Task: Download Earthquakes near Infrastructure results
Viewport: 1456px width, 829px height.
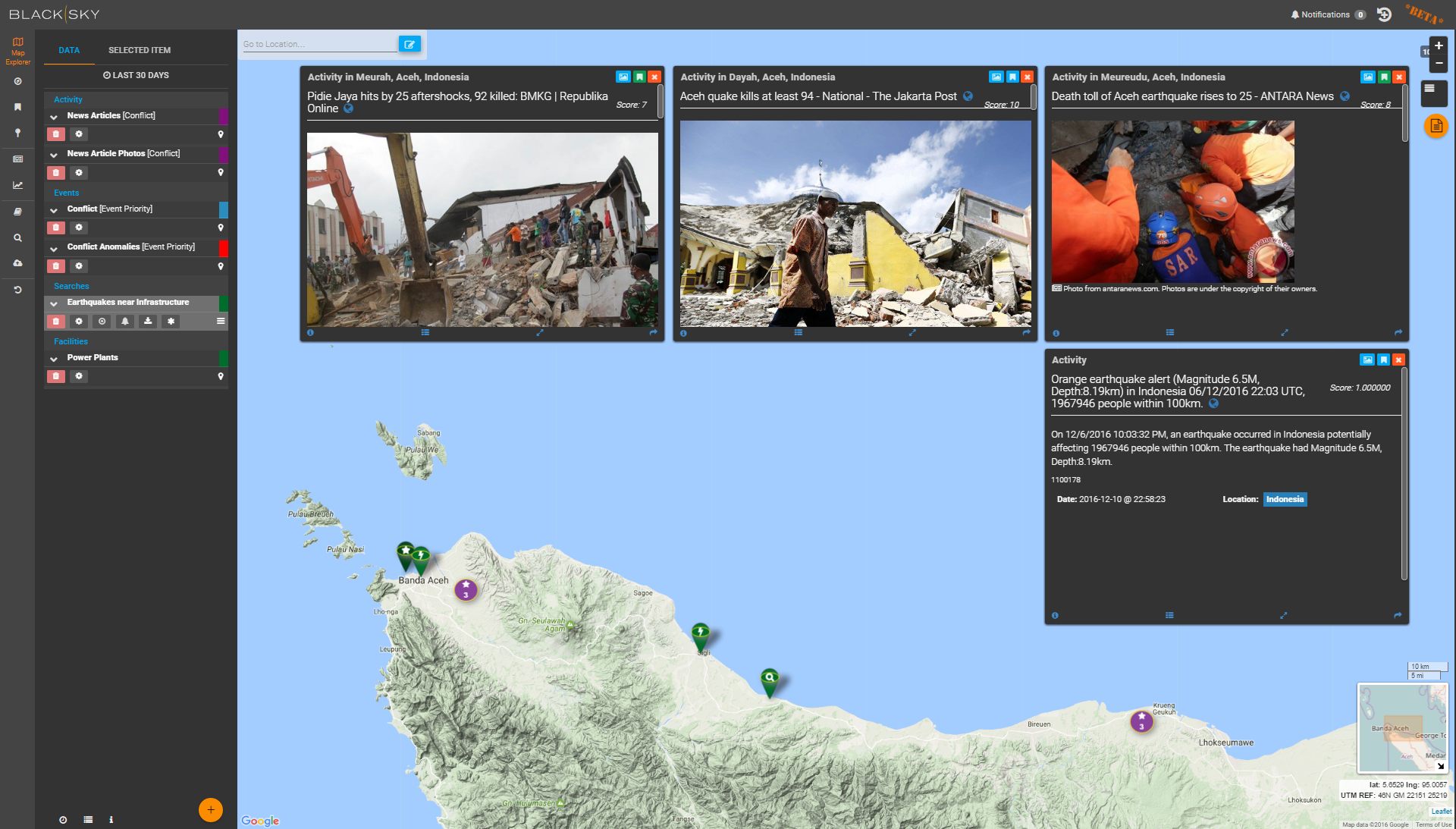Action: [148, 322]
